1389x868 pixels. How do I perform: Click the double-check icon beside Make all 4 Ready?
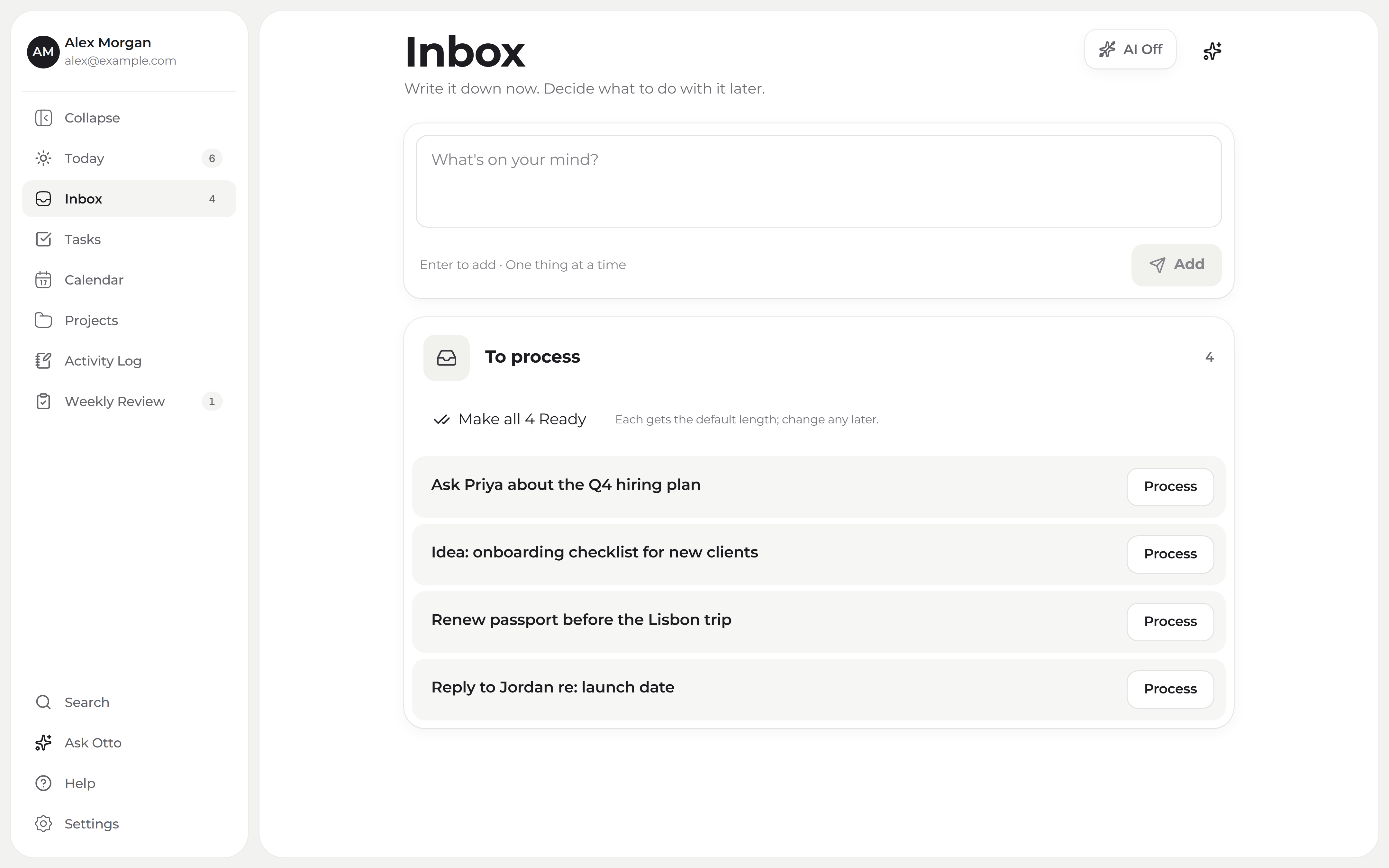point(441,420)
